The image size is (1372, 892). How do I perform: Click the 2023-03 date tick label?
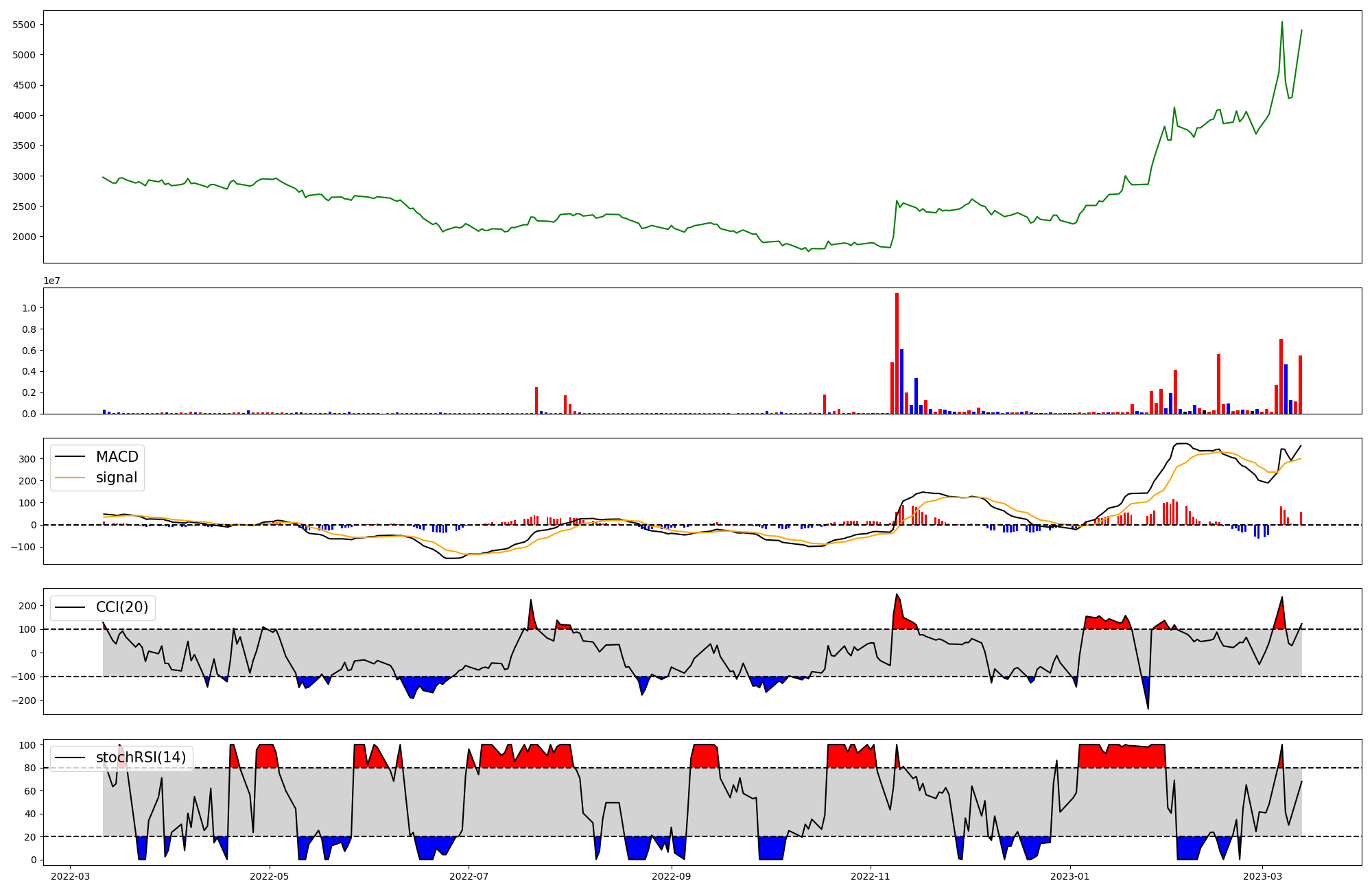pyautogui.click(x=1263, y=876)
